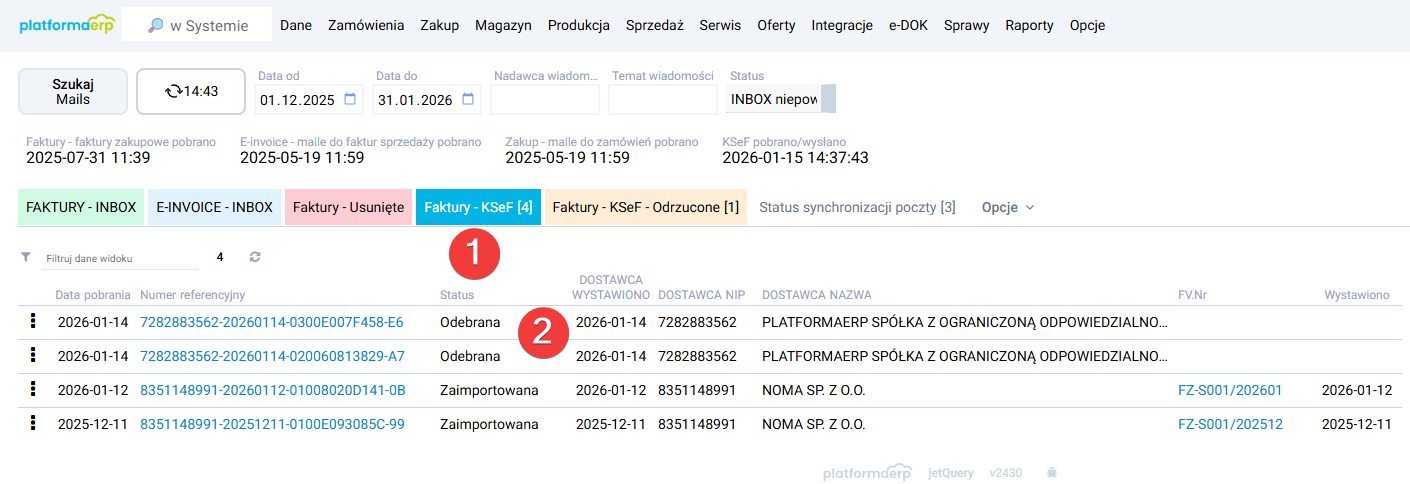Screen dimensions: 1410x484
Task: Click the sync refresh 14:43 button
Action: (x=191, y=91)
